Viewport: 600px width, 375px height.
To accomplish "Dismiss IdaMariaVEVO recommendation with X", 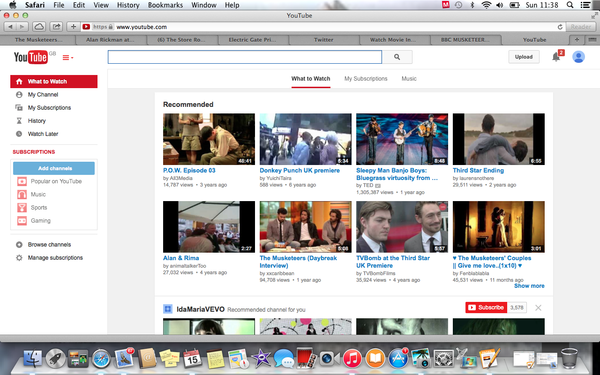I will [538, 308].
